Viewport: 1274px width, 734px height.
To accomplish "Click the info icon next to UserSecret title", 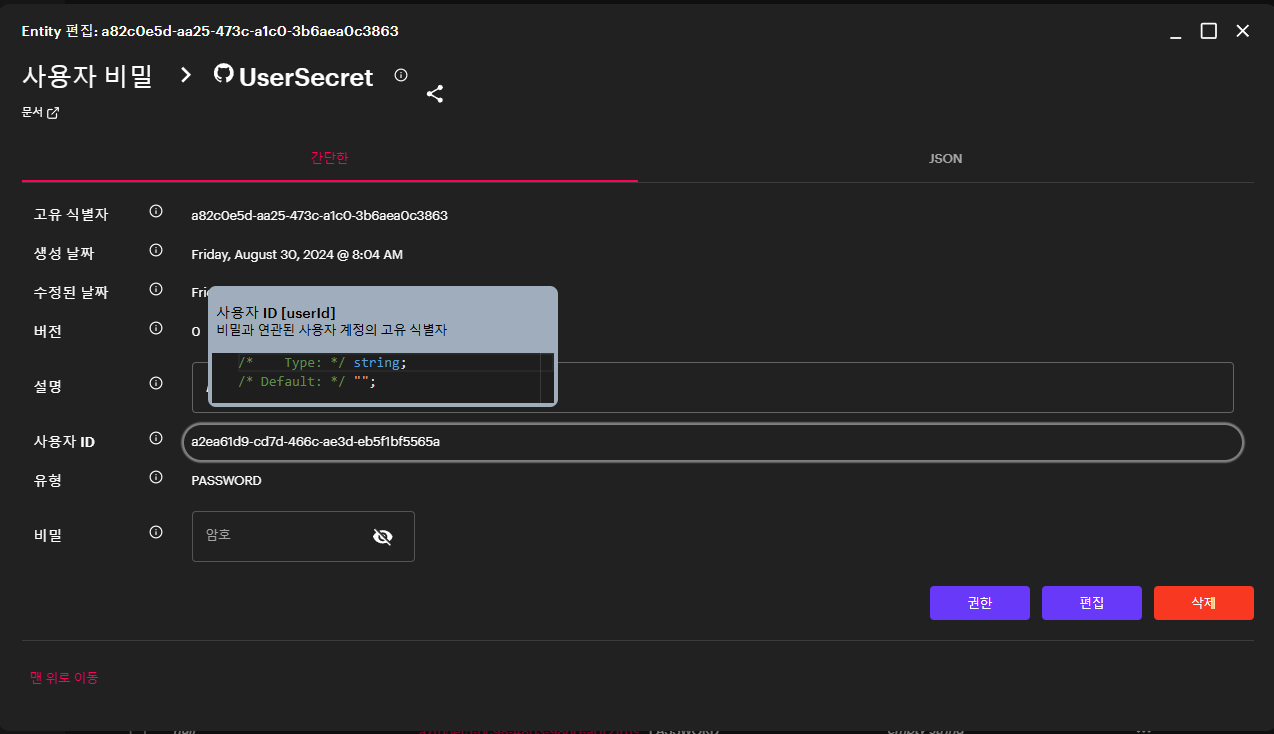I will pyautogui.click(x=401, y=75).
